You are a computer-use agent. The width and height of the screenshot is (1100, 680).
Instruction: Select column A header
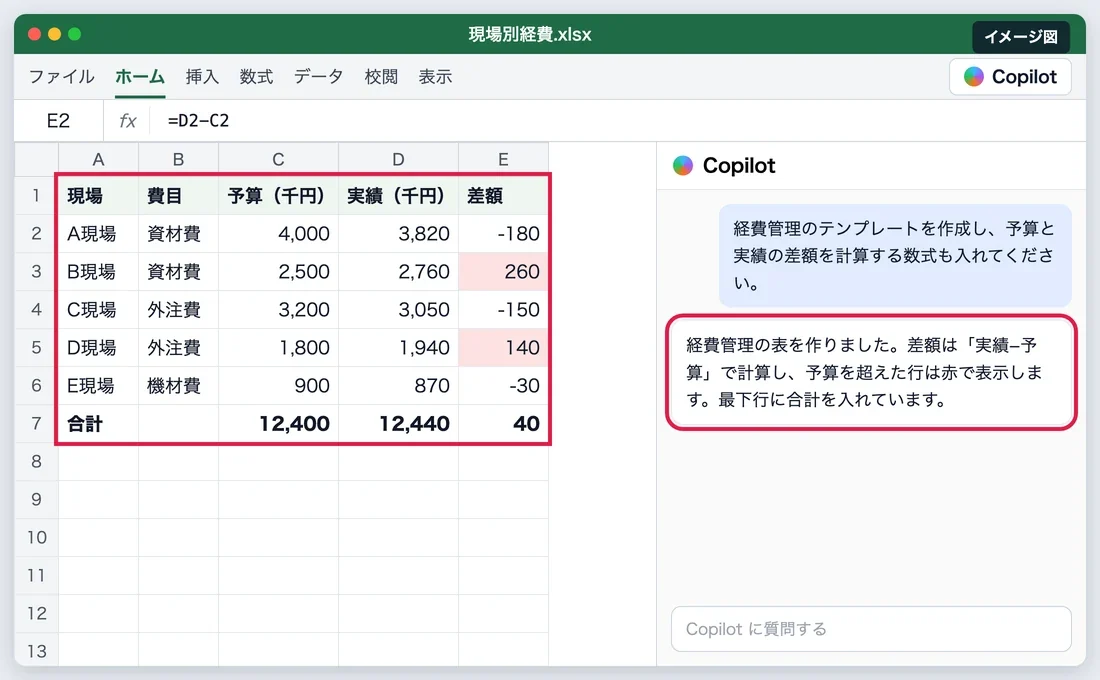pos(98,159)
